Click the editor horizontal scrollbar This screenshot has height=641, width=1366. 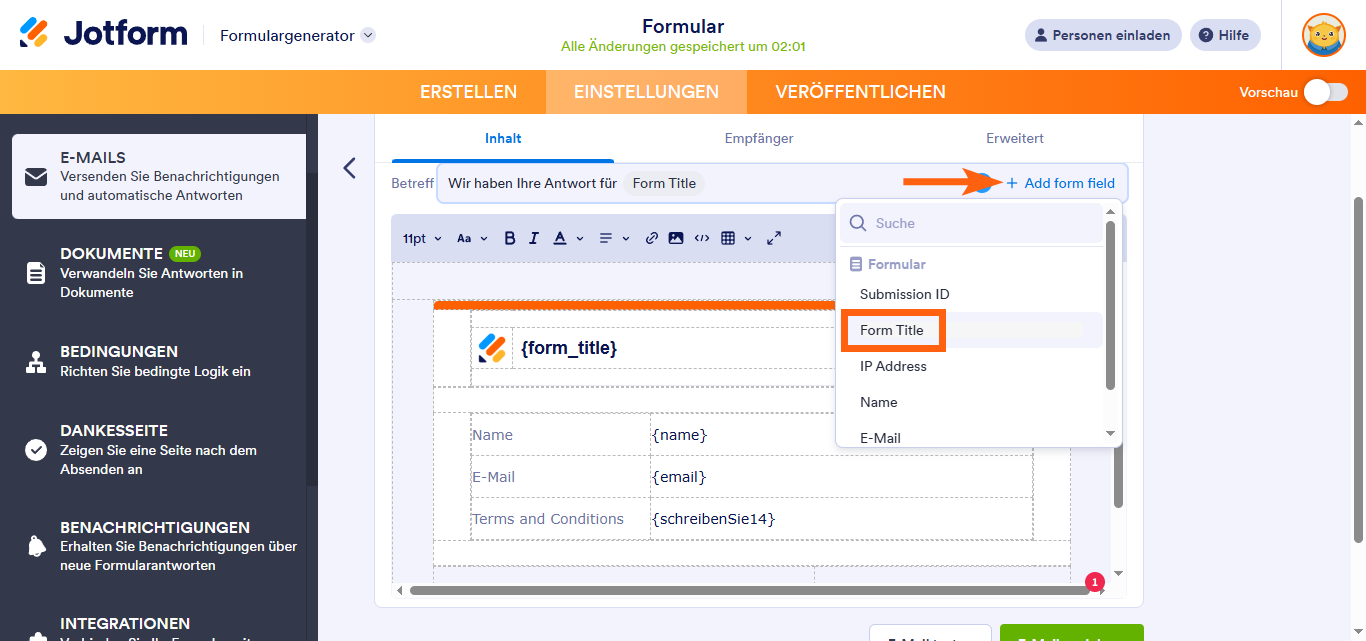[x=748, y=590]
